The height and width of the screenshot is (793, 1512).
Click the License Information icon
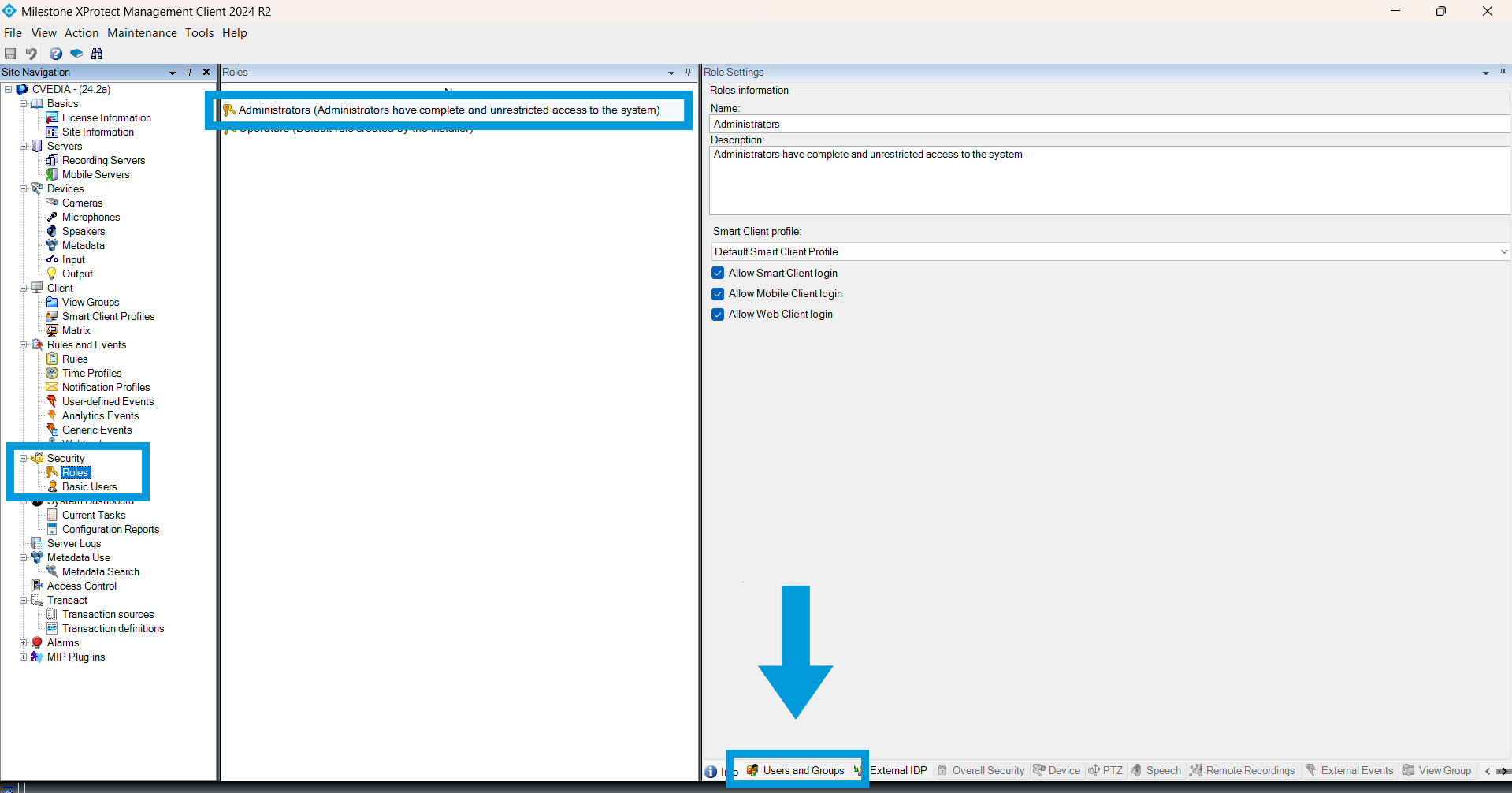(52, 117)
